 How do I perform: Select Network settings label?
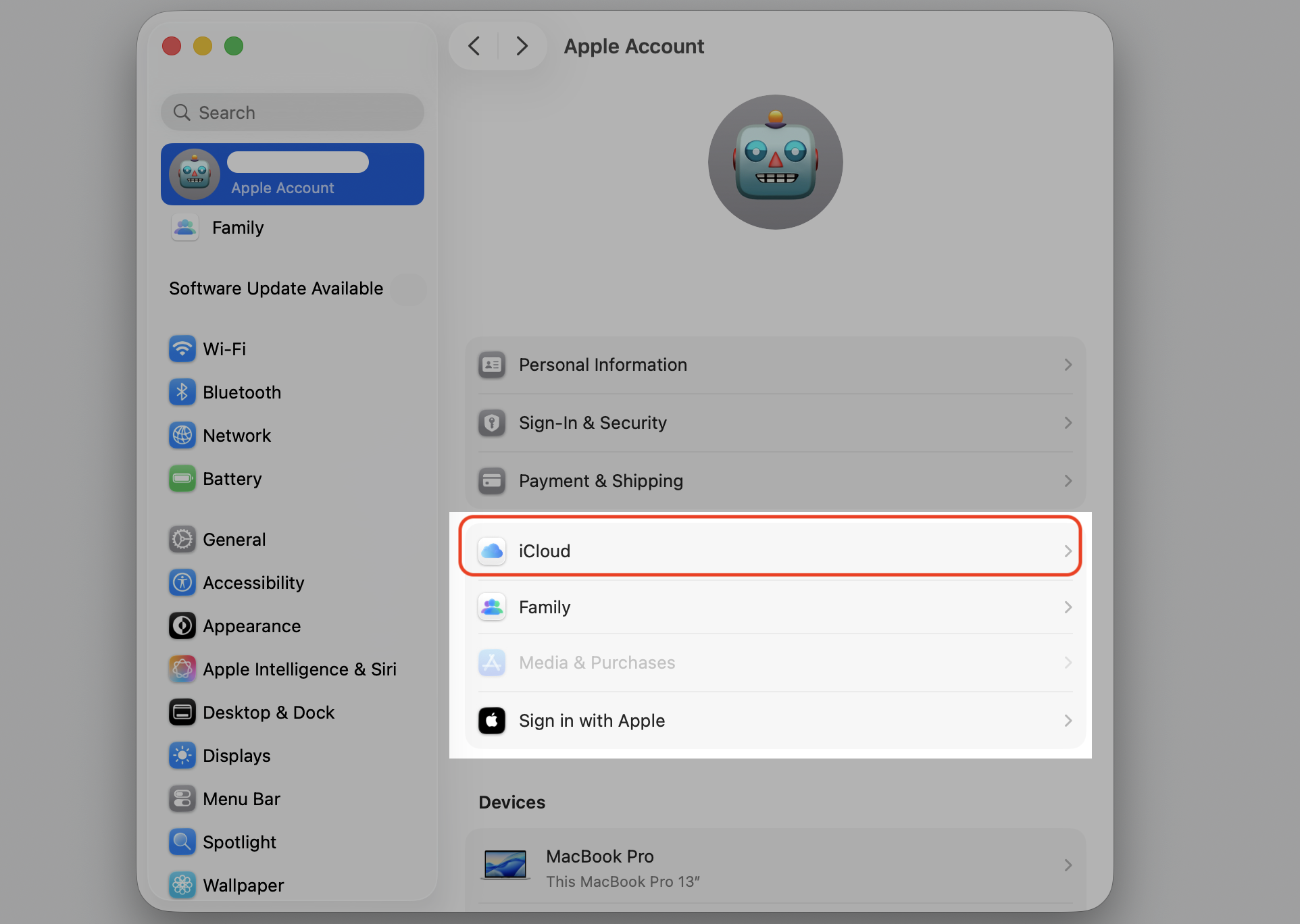[236, 436]
